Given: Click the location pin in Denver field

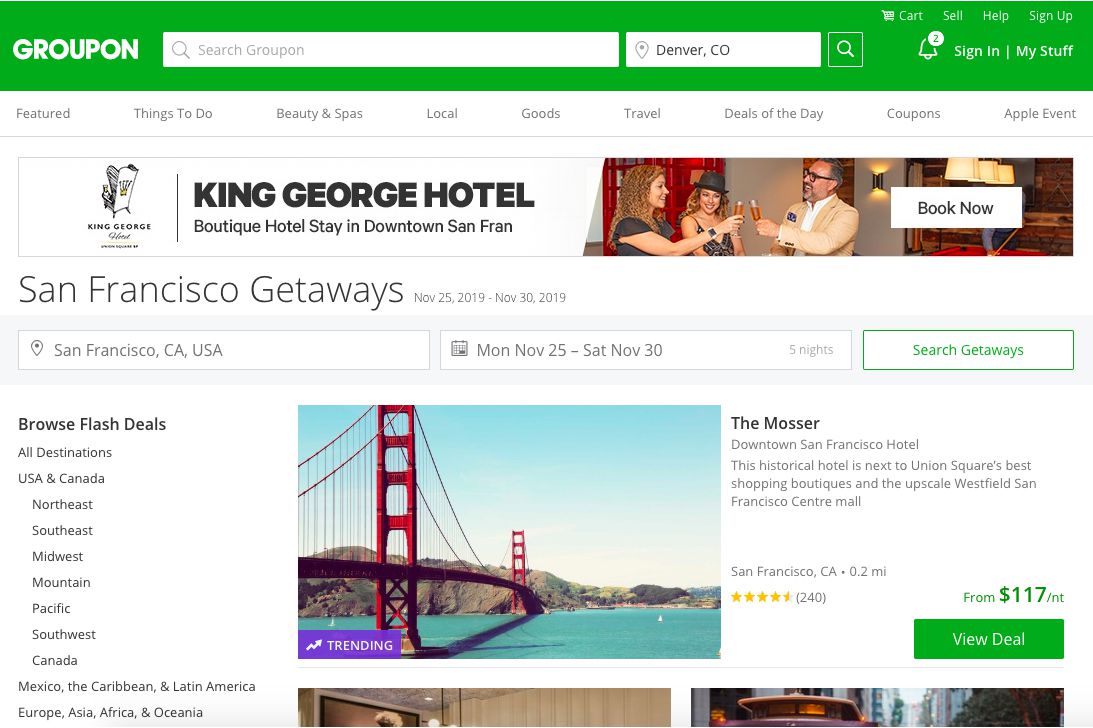Looking at the screenshot, I should pyautogui.click(x=642, y=50).
